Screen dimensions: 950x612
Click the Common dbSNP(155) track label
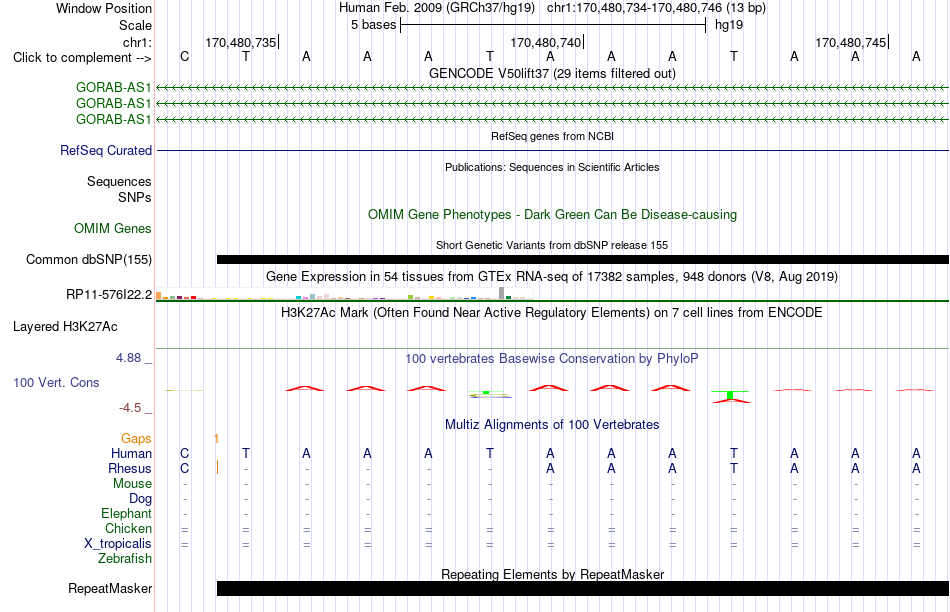point(89,259)
